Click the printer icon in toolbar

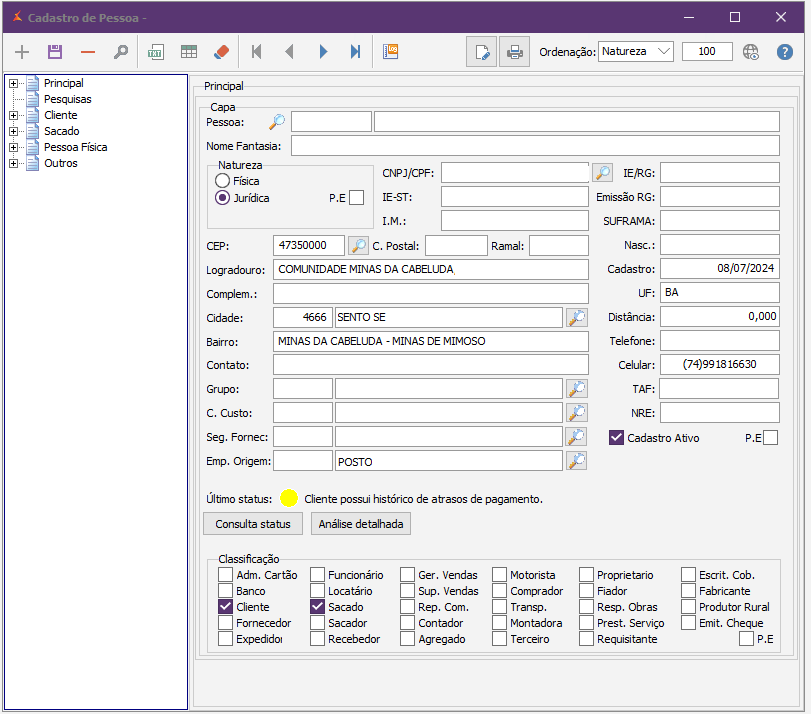point(513,52)
